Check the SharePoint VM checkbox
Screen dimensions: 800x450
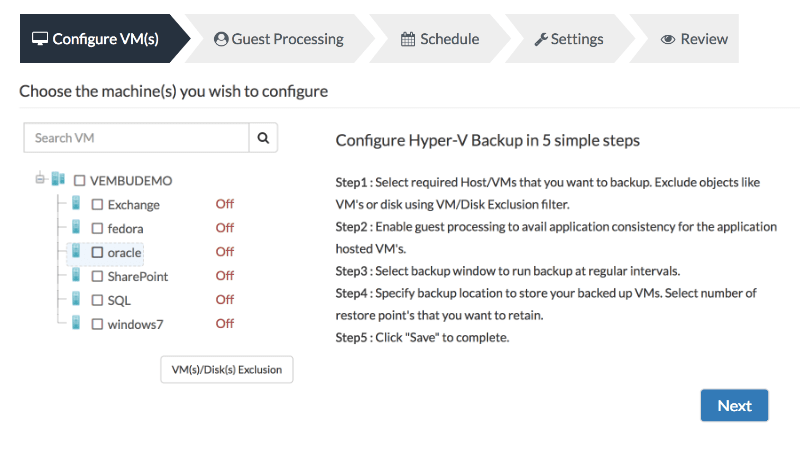tap(97, 277)
